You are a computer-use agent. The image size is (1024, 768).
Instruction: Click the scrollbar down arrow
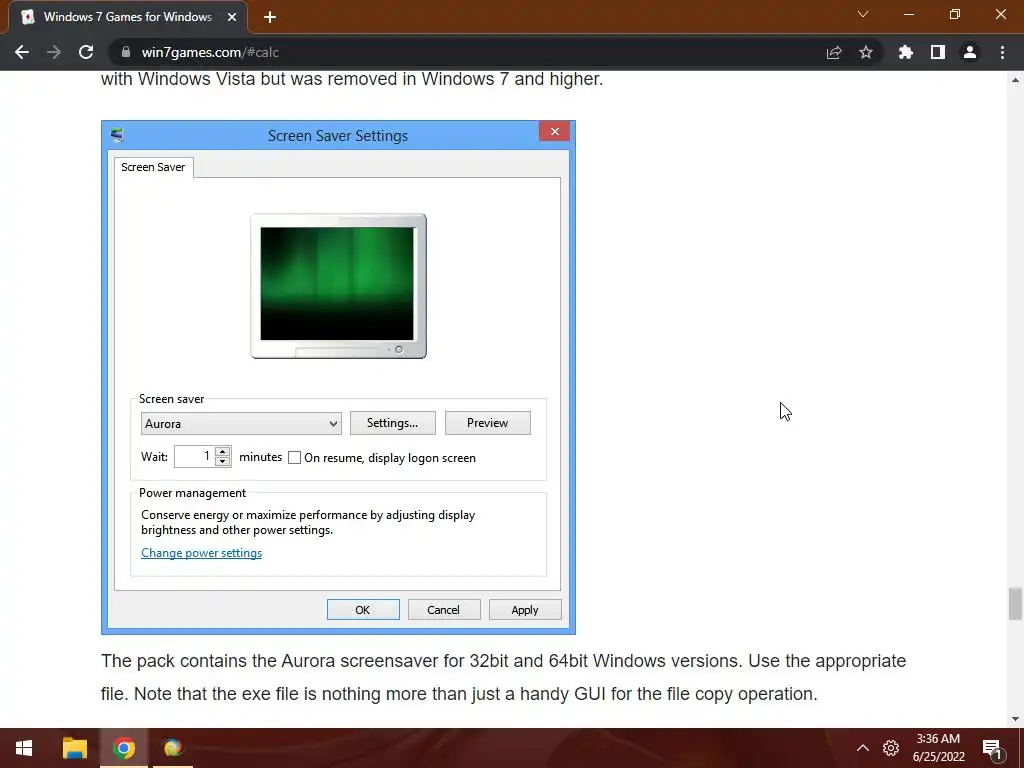pyautogui.click(x=1015, y=719)
